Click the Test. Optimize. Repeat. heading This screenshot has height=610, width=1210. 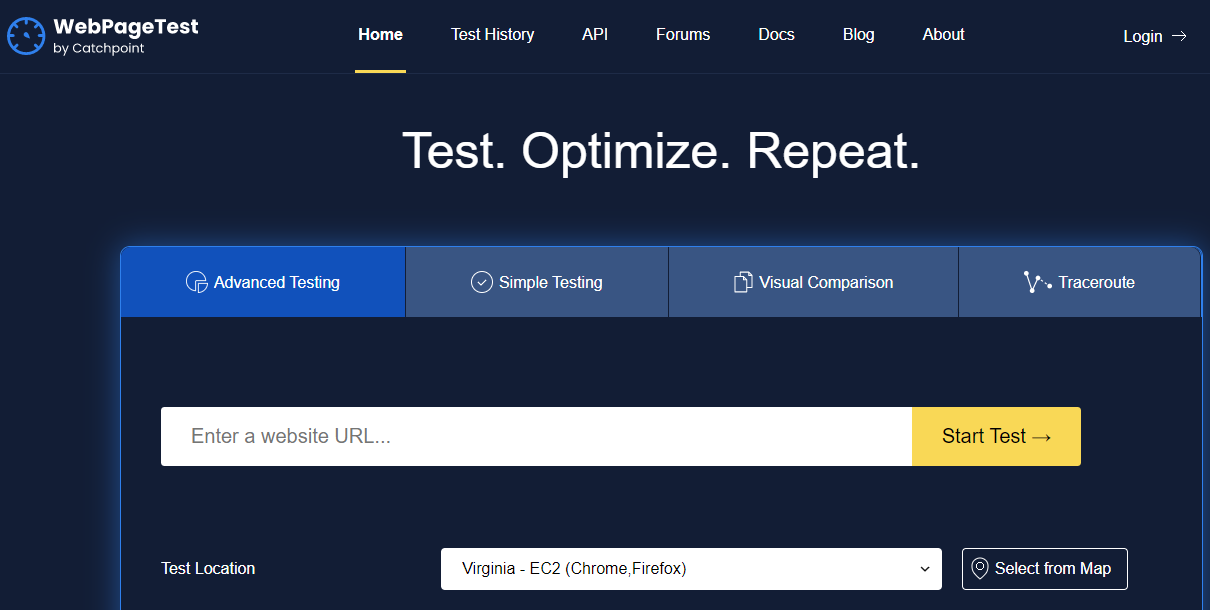661,151
